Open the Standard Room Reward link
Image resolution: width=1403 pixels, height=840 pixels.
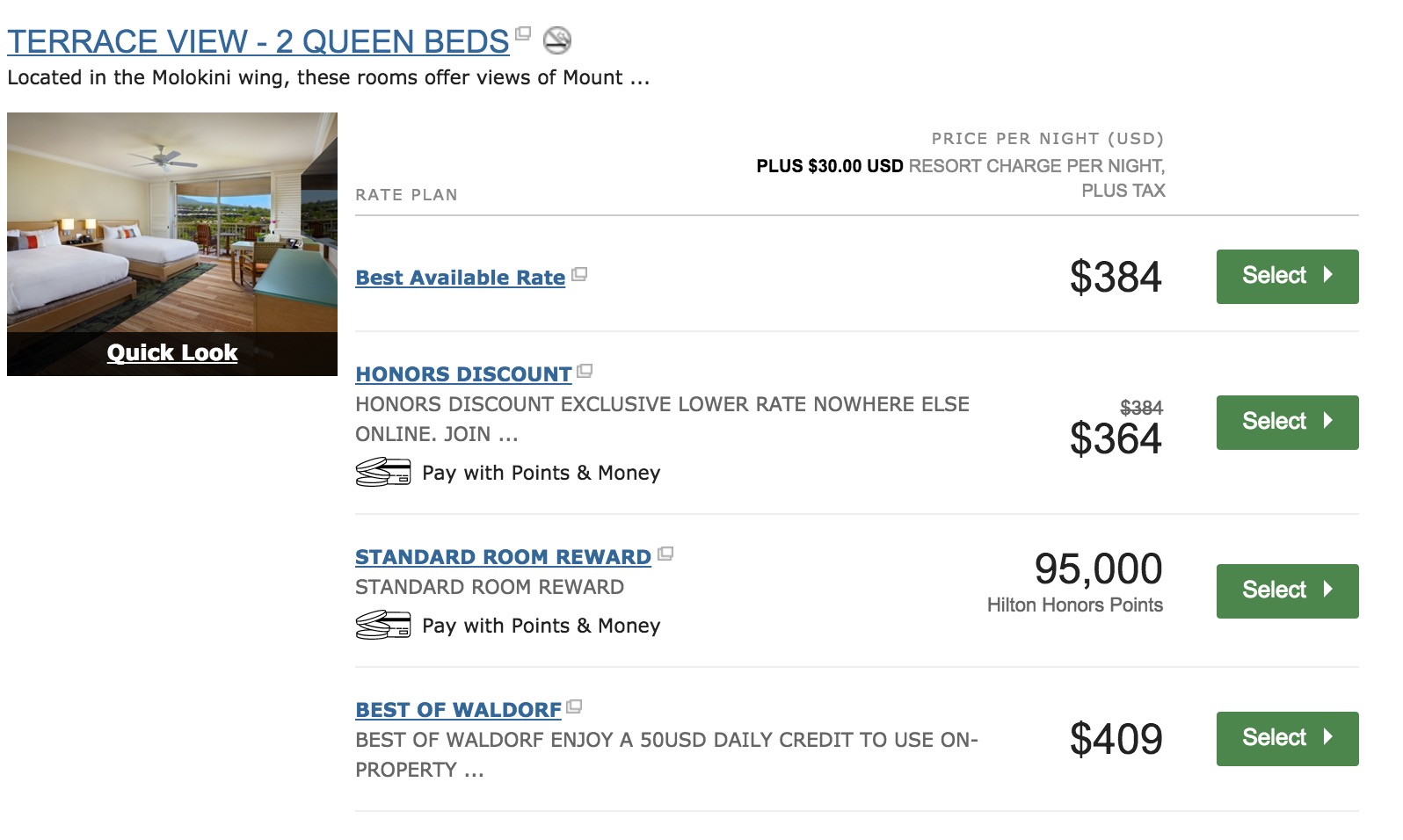click(x=503, y=557)
